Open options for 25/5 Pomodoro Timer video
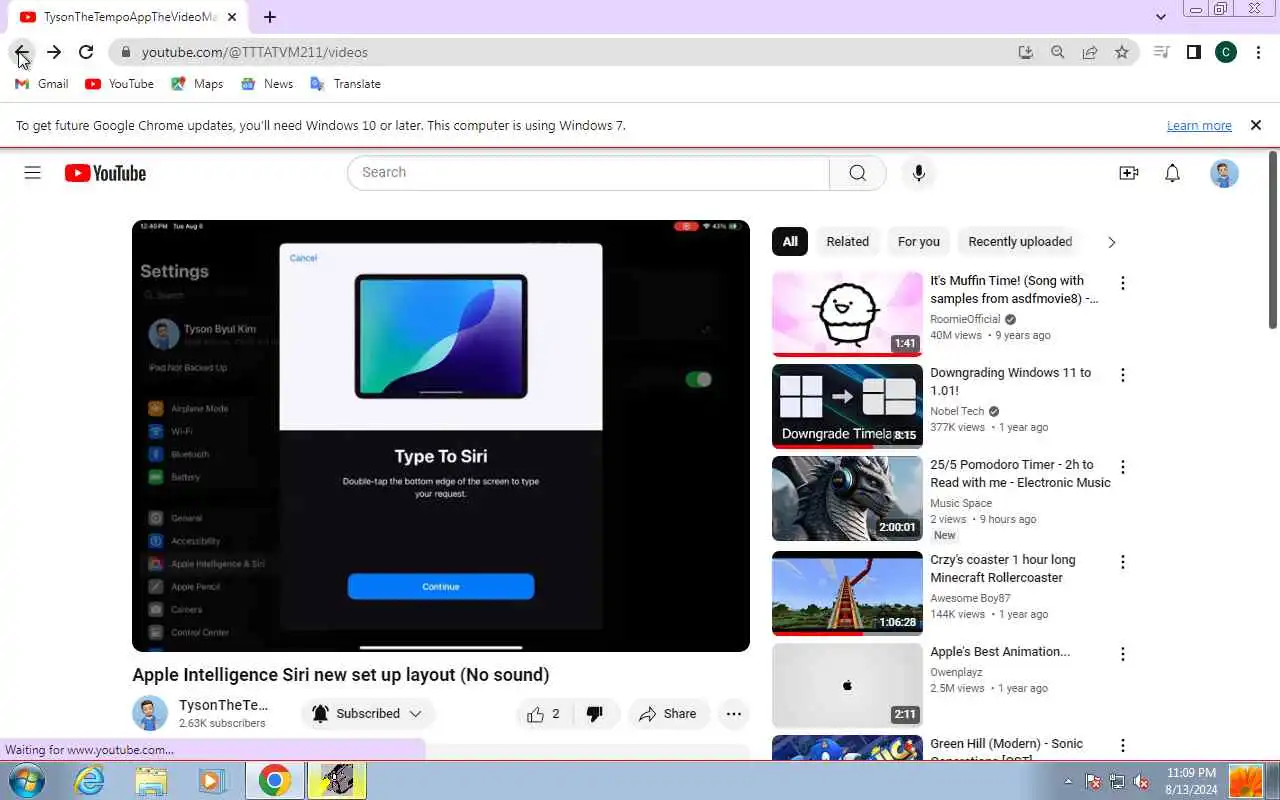 1123,467
